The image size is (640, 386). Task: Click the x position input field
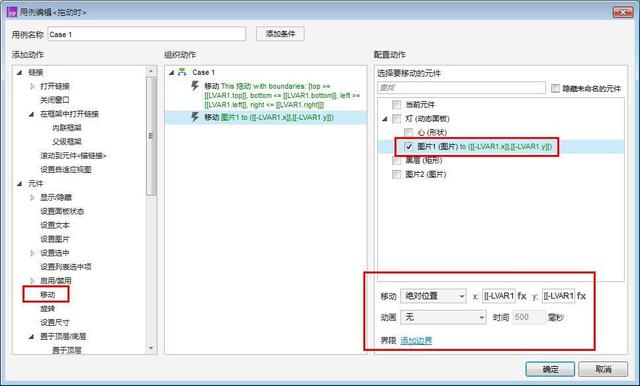point(499,296)
